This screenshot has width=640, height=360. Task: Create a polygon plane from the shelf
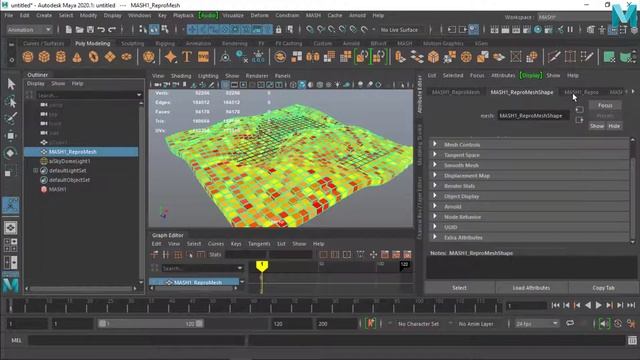coord(110,57)
